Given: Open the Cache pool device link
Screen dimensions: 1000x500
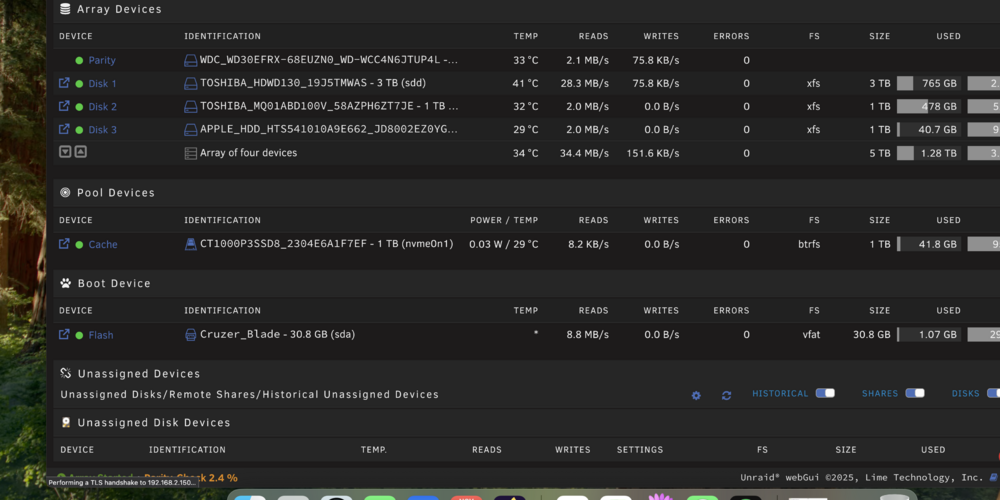Looking at the screenshot, I should coord(103,244).
